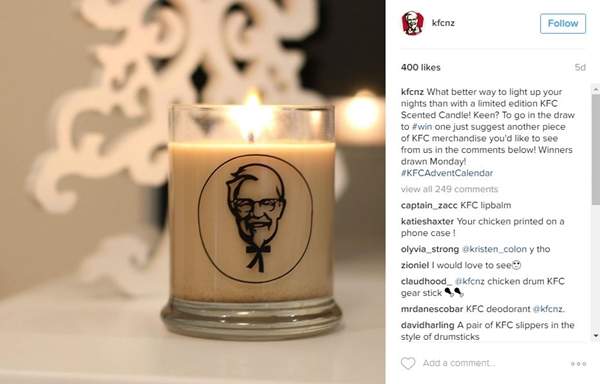The image size is (600, 384).
Task: Click scrollbar down arrow in comments
Action: (595, 335)
